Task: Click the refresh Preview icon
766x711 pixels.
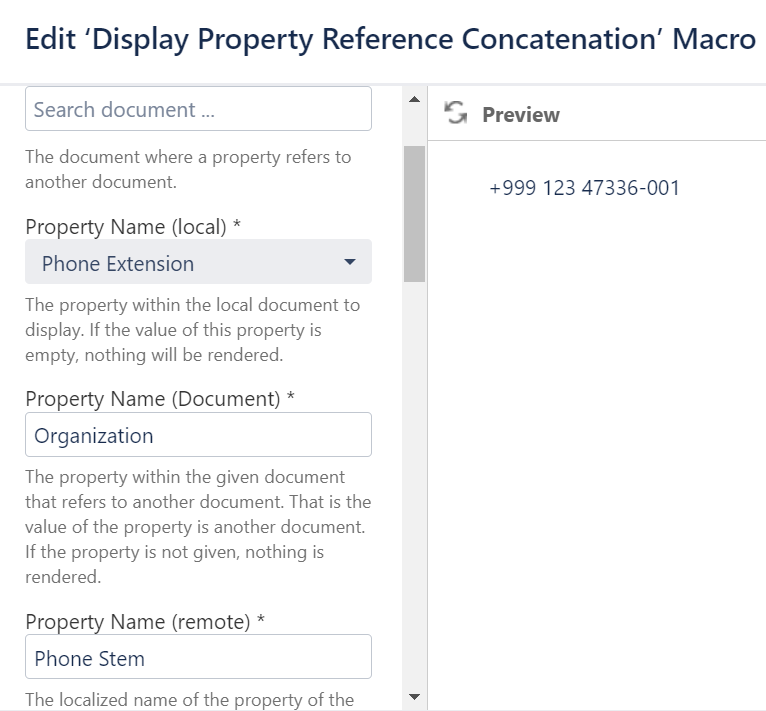Action: click(x=456, y=113)
